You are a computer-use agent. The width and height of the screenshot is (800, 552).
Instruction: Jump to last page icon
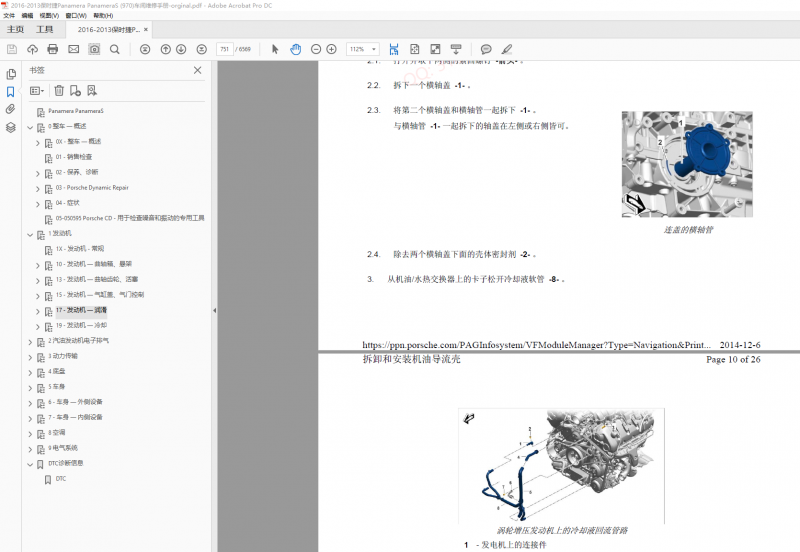pos(202,49)
